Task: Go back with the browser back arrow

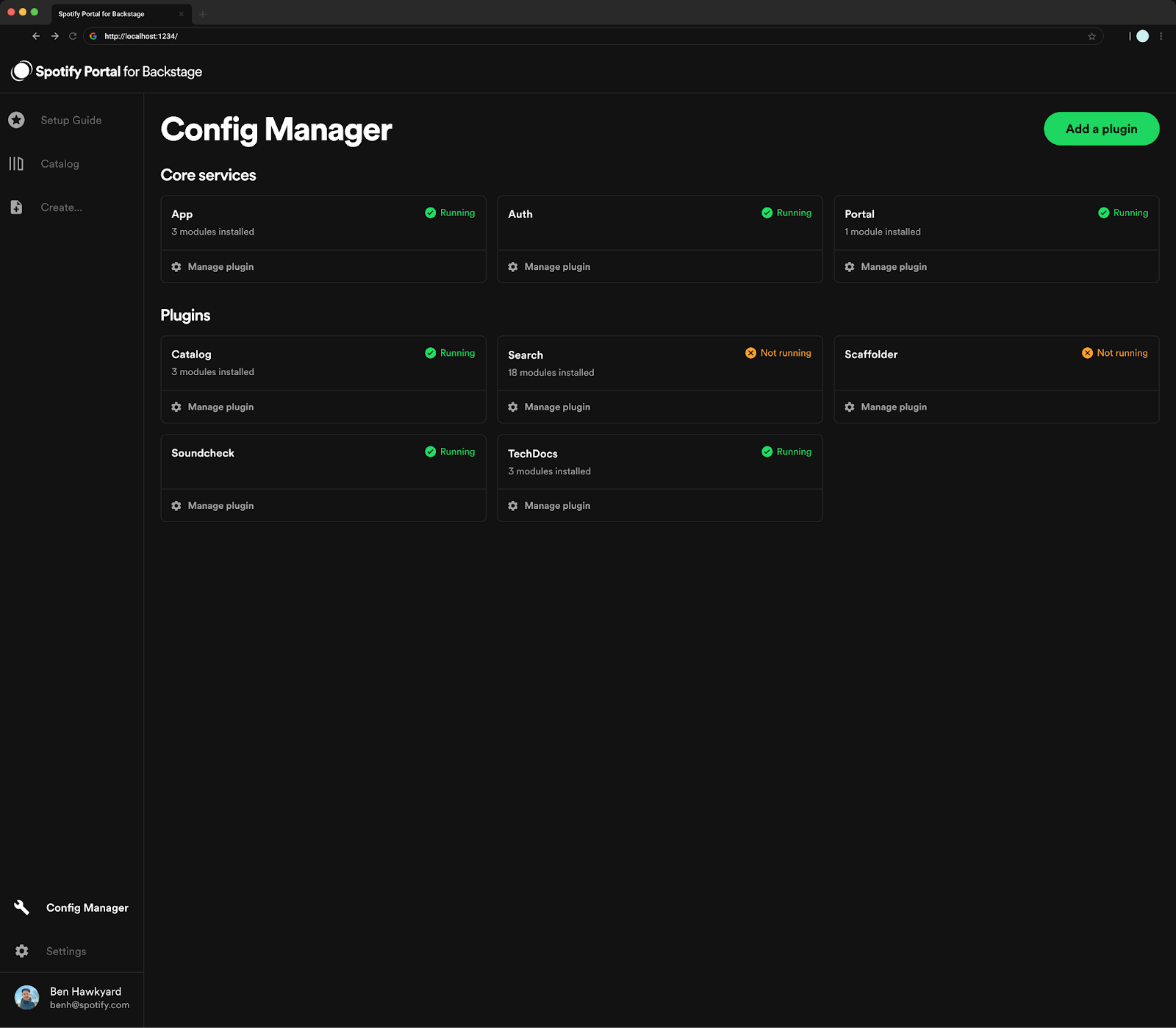Action: click(36, 36)
